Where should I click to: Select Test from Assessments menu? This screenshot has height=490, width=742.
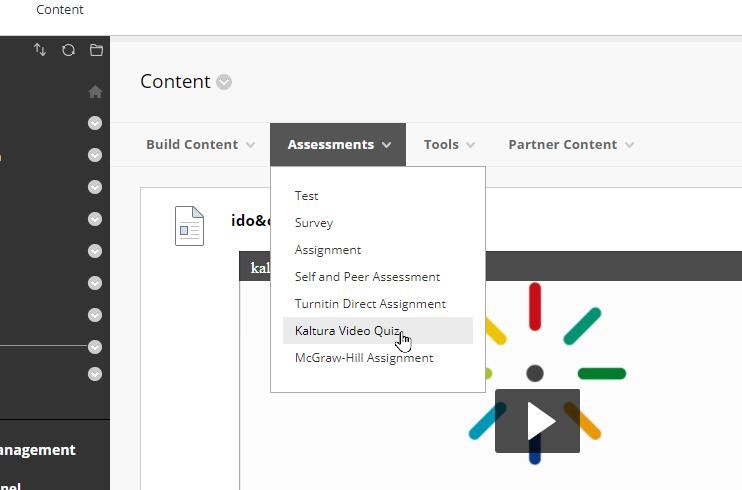point(307,196)
